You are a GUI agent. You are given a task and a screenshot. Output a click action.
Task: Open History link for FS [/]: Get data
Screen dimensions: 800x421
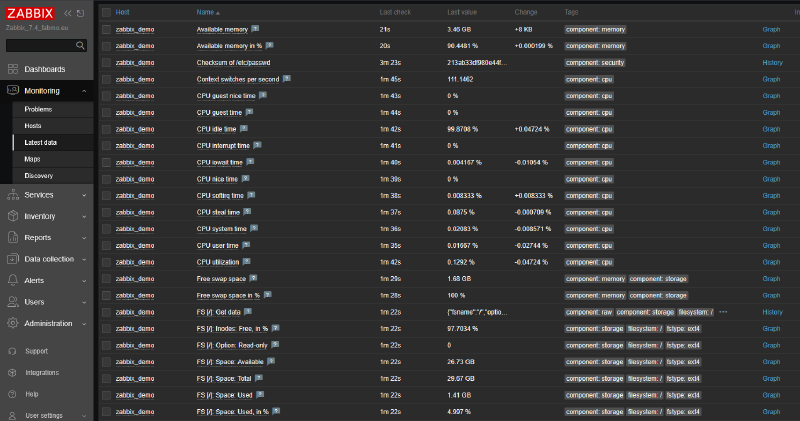(x=772, y=312)
